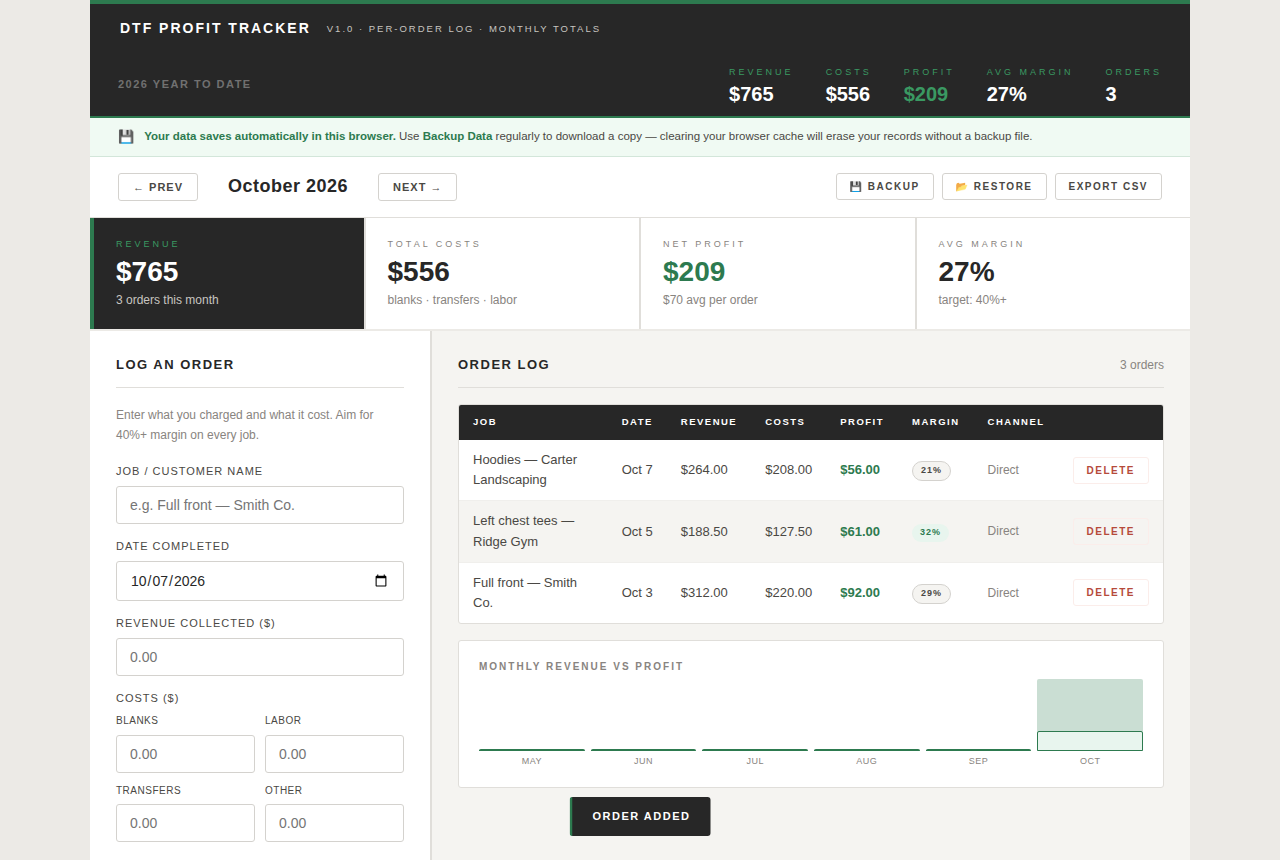Screen dimensions: 1280x860
Task: Click the 32% margin badge
Action: 931,531
